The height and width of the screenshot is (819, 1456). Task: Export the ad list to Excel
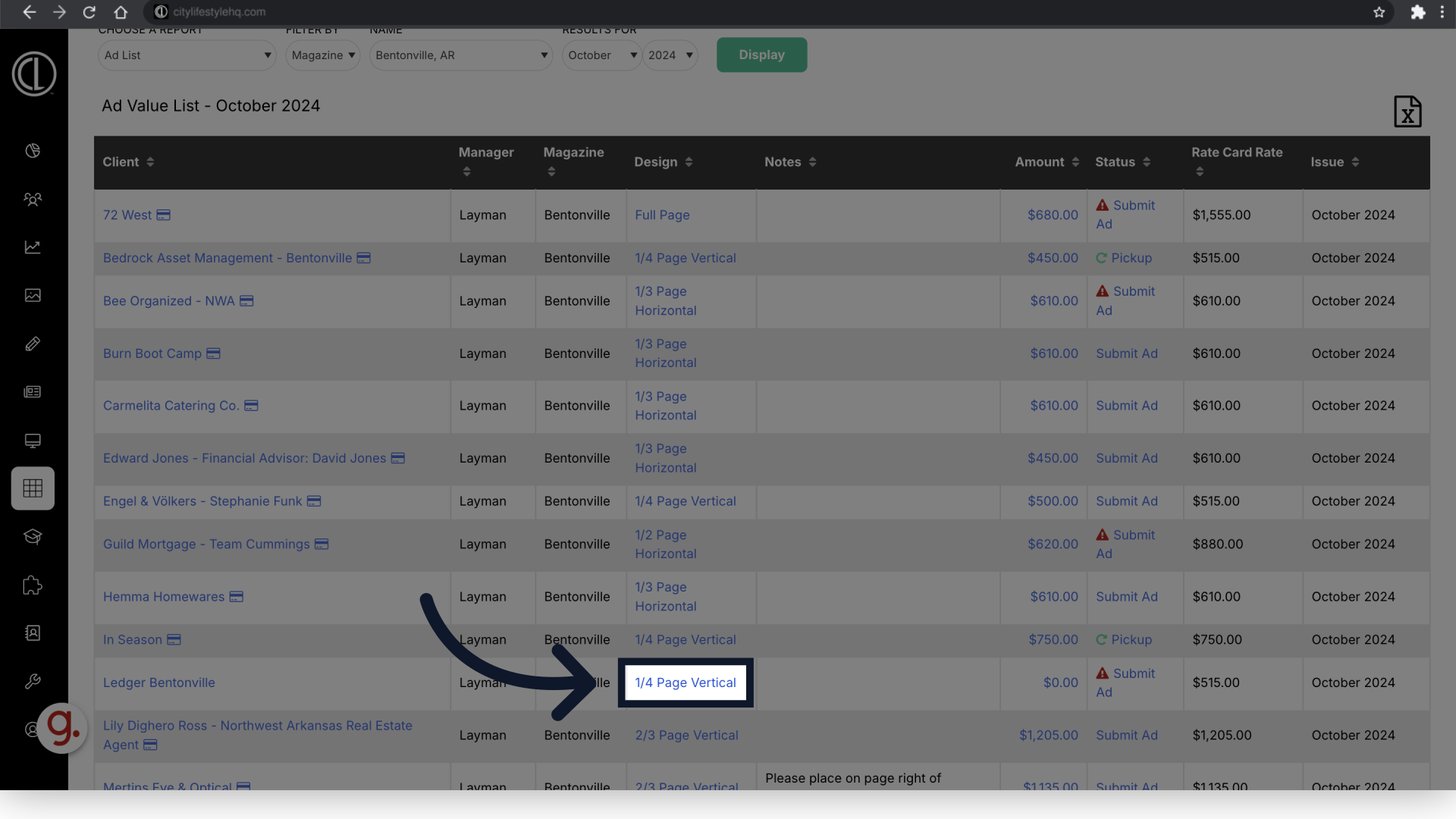coord(1407,111)
